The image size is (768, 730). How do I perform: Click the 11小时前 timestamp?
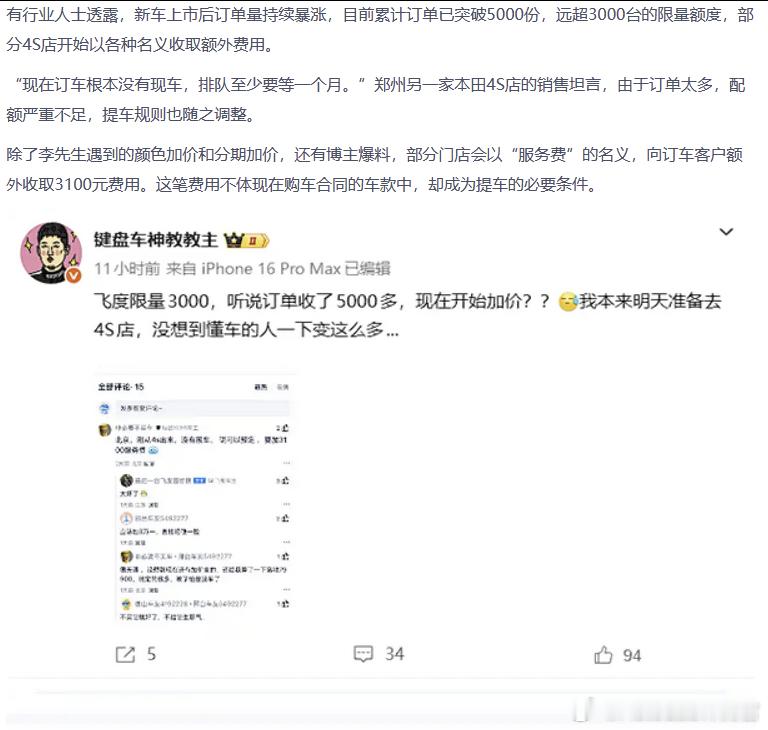127,268
